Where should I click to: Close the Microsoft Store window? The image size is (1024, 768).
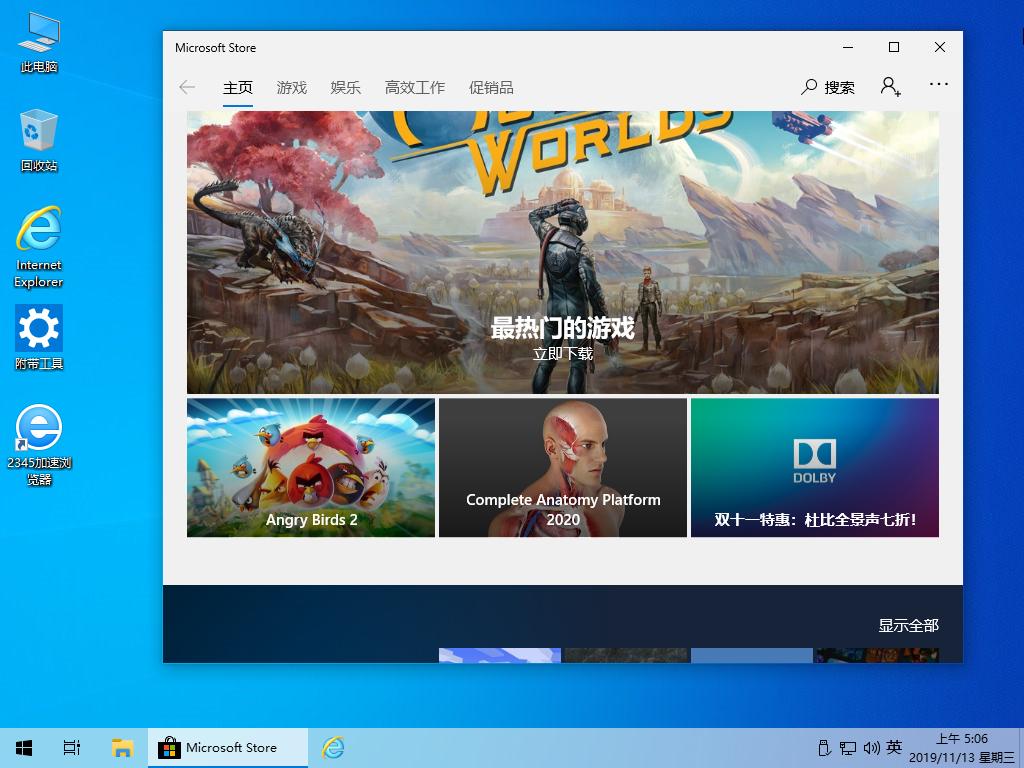tap(940, 47)
